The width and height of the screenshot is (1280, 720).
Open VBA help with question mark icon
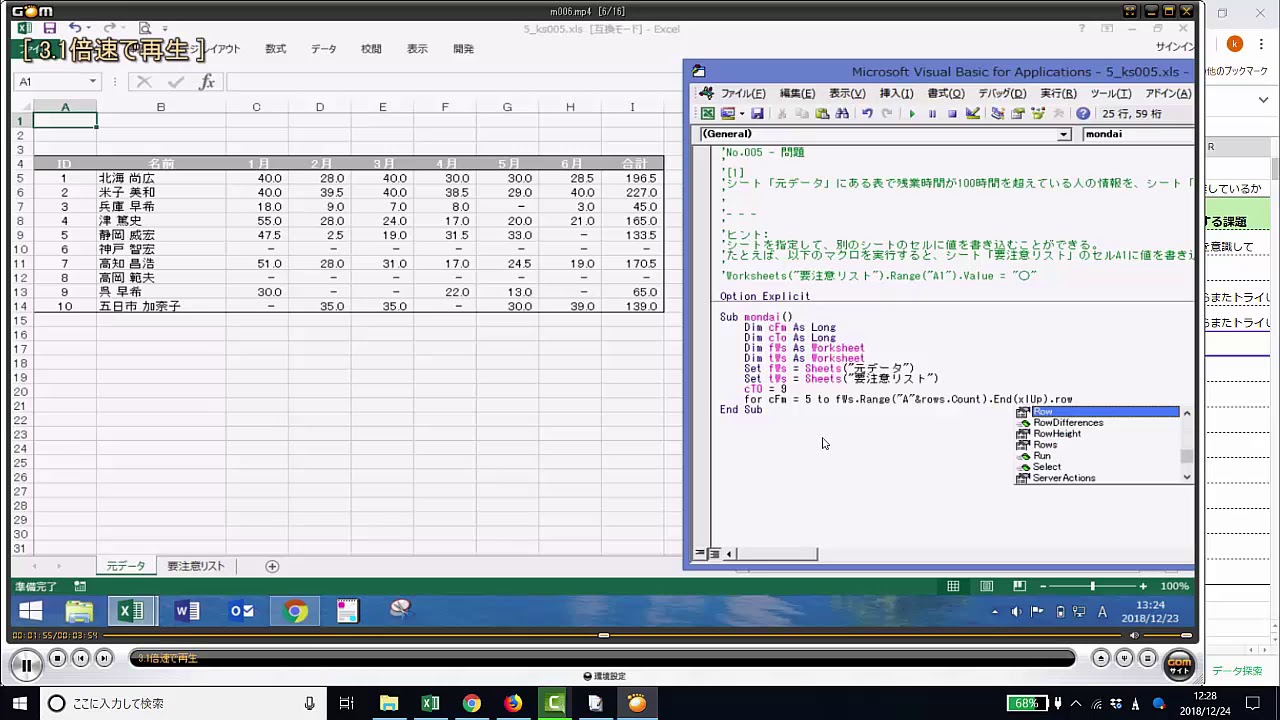[x=1083, y=114]
